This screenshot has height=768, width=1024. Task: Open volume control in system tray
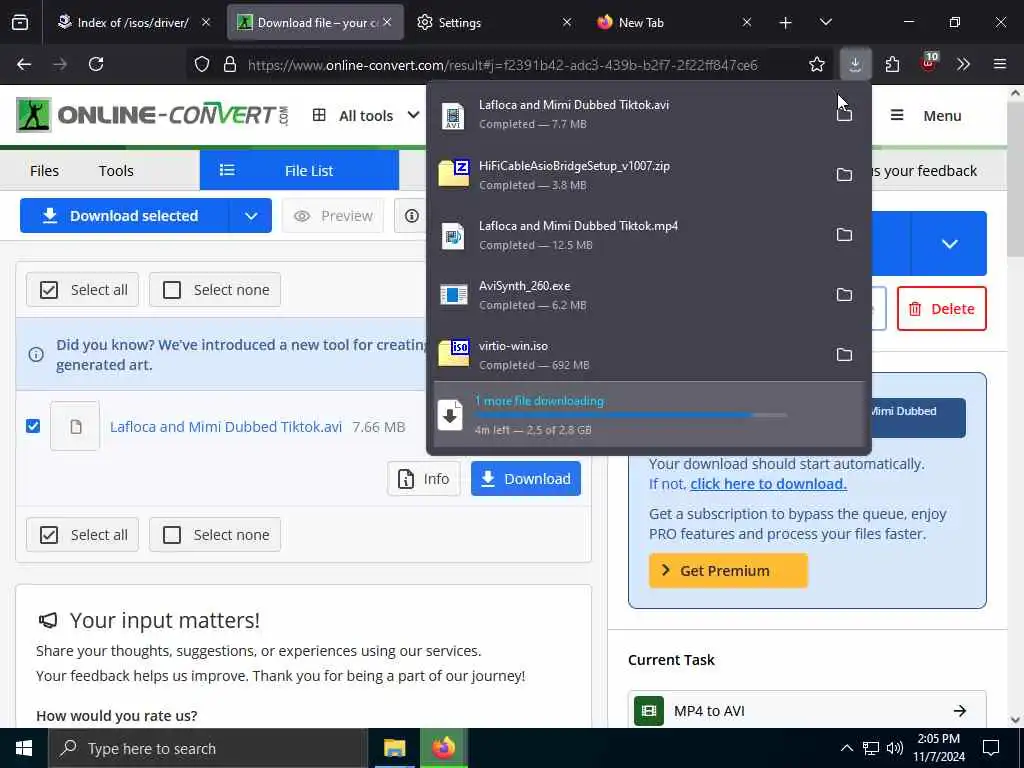[x=895, y=748]
